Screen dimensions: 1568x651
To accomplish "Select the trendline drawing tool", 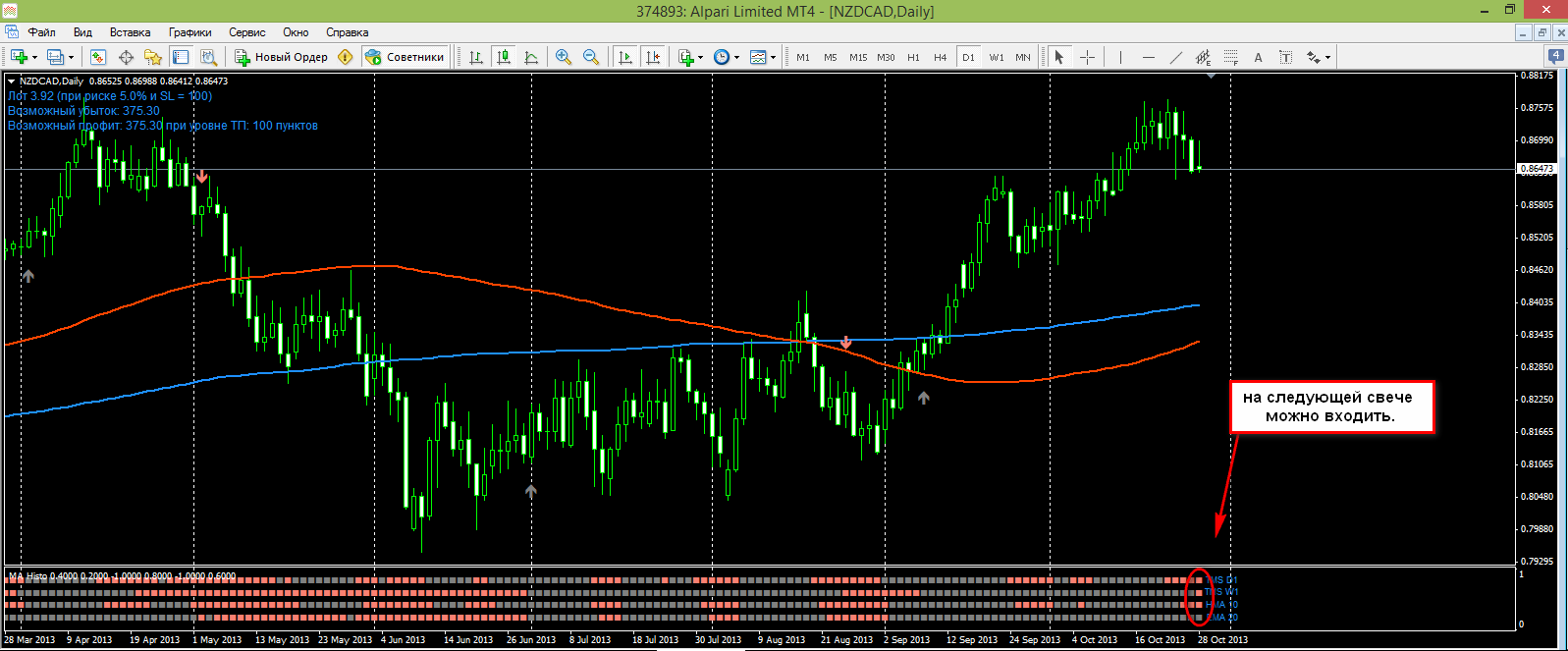I will (x=1175, y=57).
